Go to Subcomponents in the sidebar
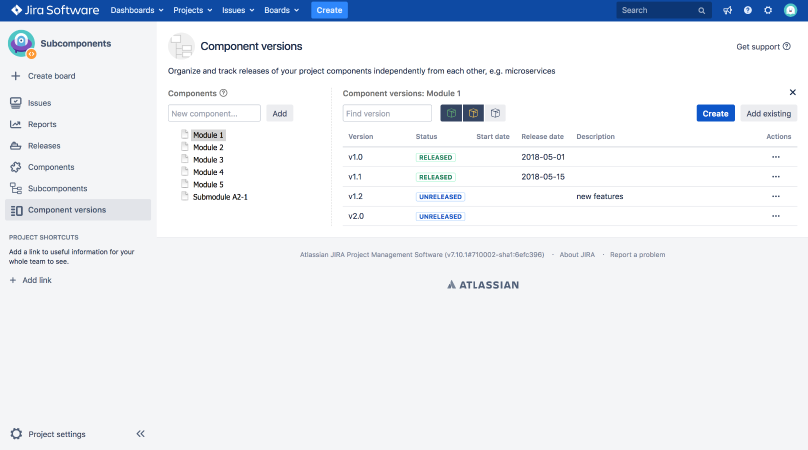Image resolution: width=808 pixels, height=450 pixels. point(57,188)
